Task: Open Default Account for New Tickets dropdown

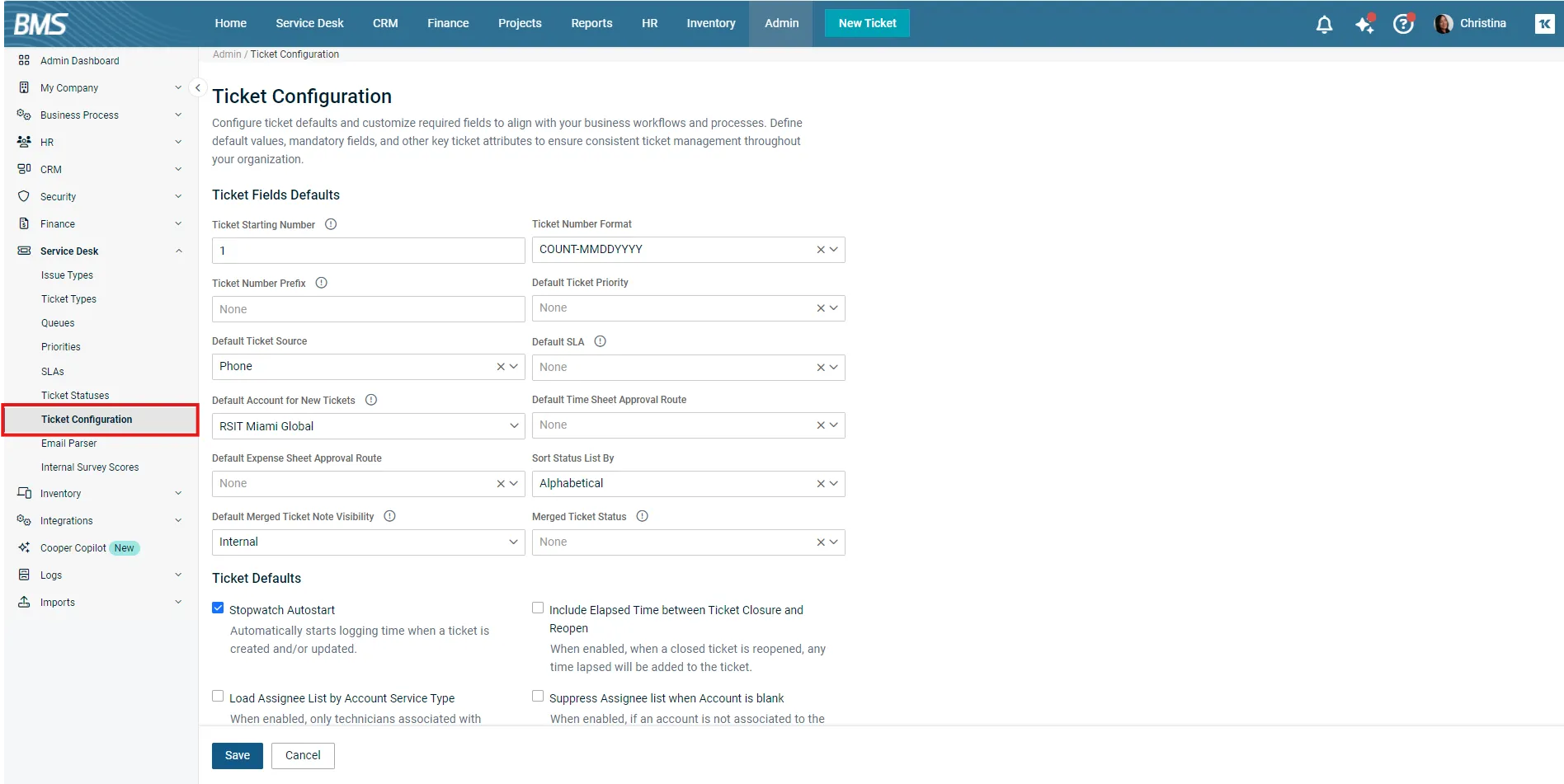Action: pyautogui.click(x=513, y=426)
